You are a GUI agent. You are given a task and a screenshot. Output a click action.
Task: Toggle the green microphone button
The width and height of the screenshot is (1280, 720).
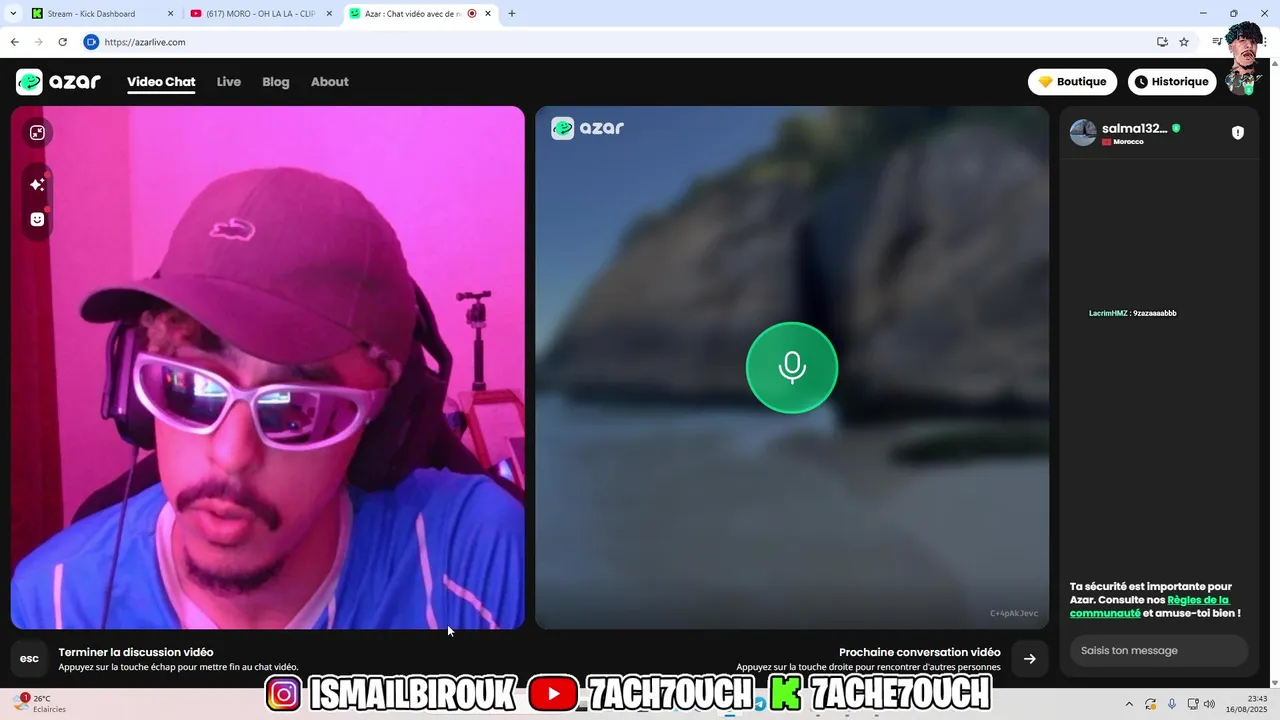(x=792, y=368)
